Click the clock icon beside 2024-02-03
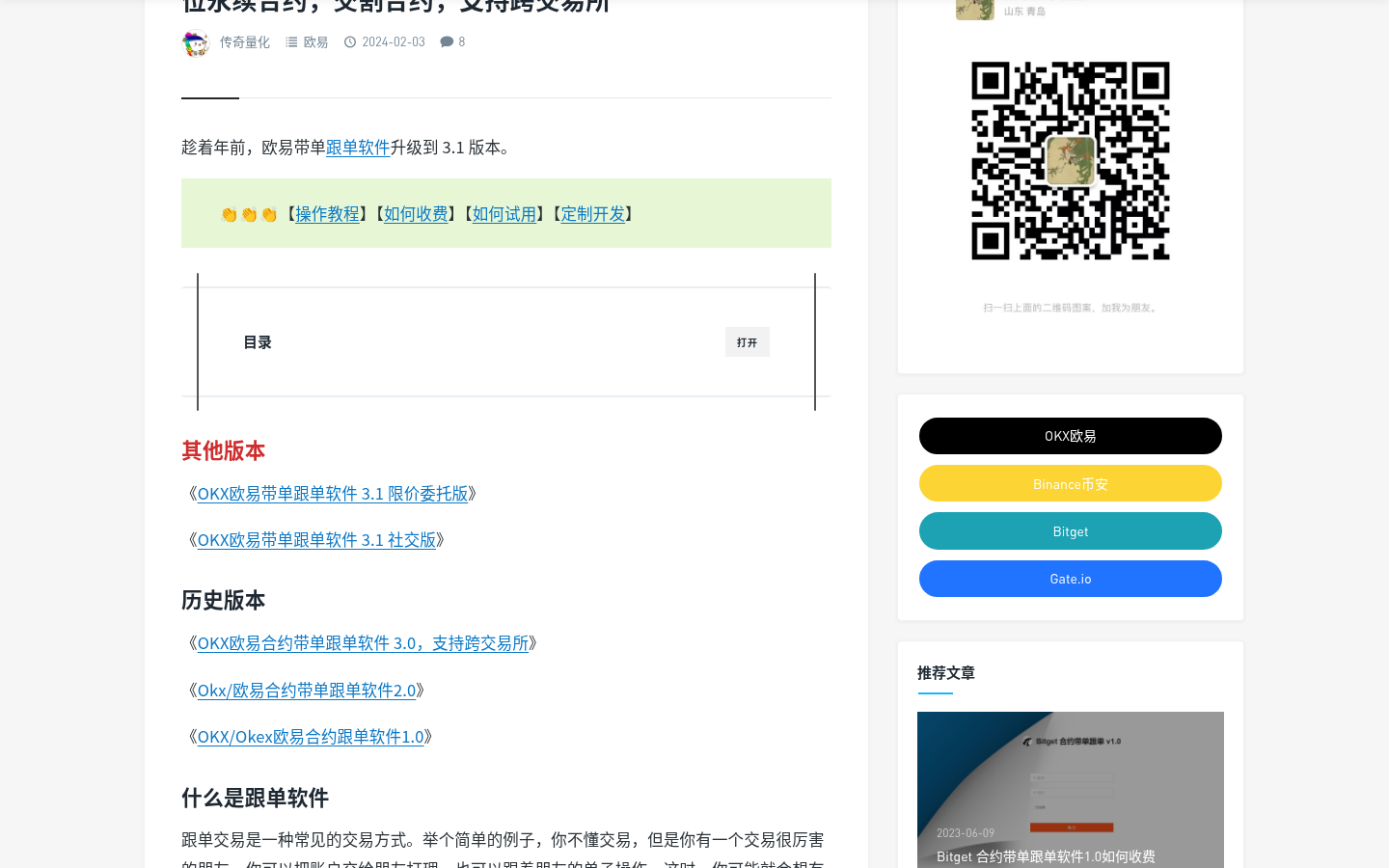The height and width of the screenshot is (868, 1389). 350,42
